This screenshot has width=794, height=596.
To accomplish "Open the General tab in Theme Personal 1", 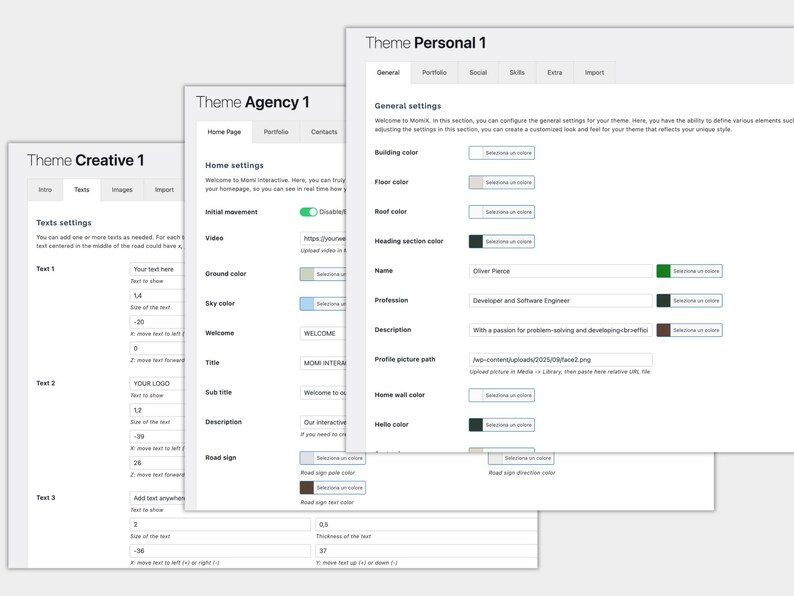I will 388,72.
